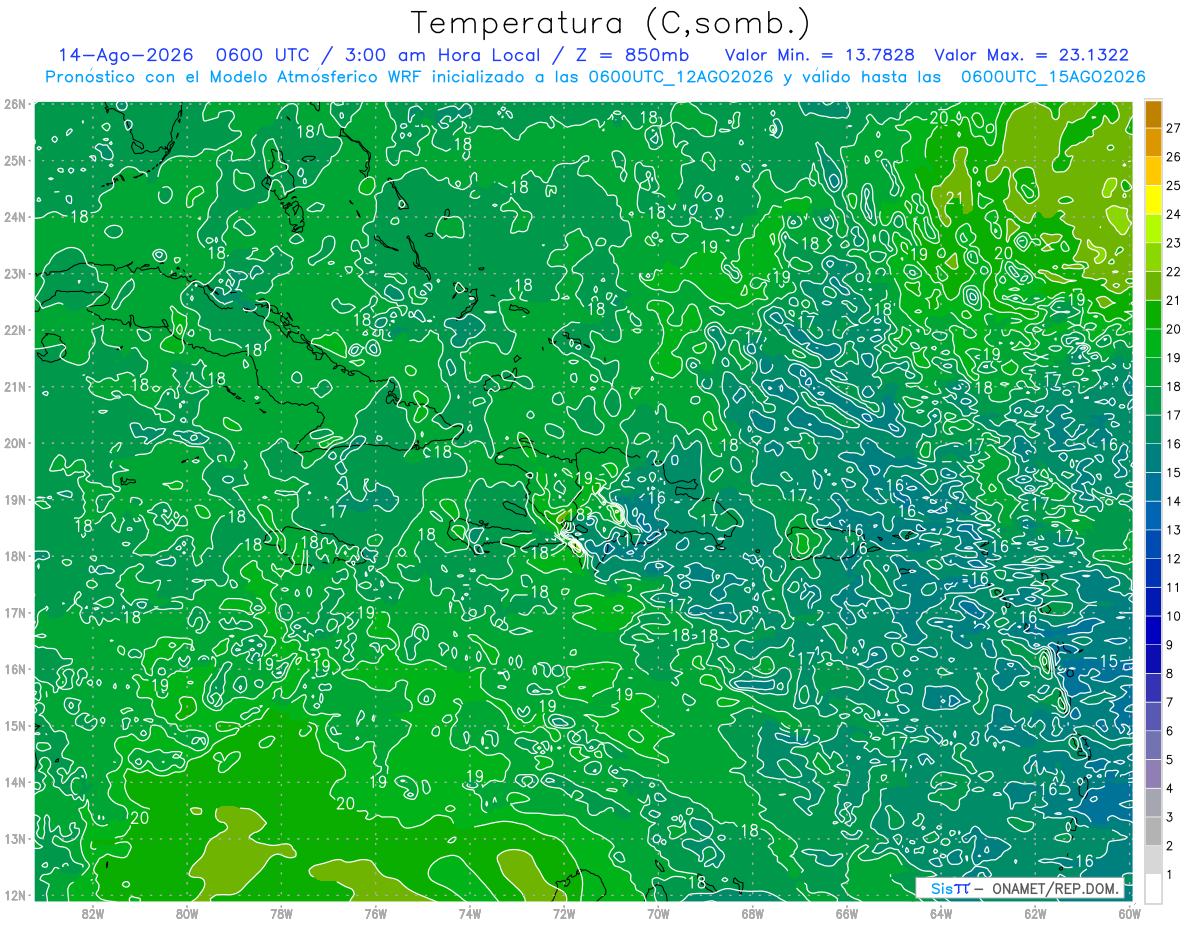Click the colorbar scale label '23'

tap(1174, 243)
